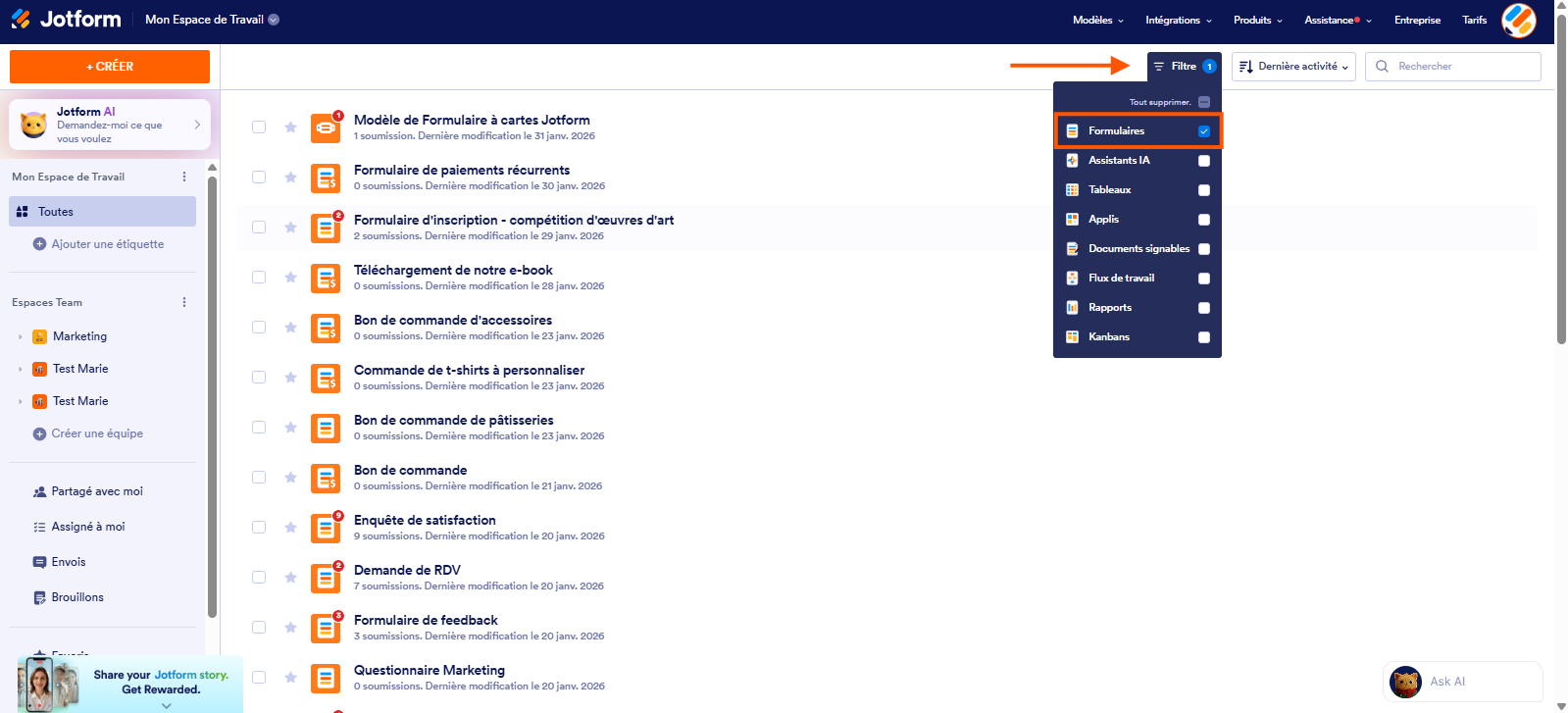Open Tarifs in the top navigation
This screenshot has height=713, width=1568.
coord(1474,20)
